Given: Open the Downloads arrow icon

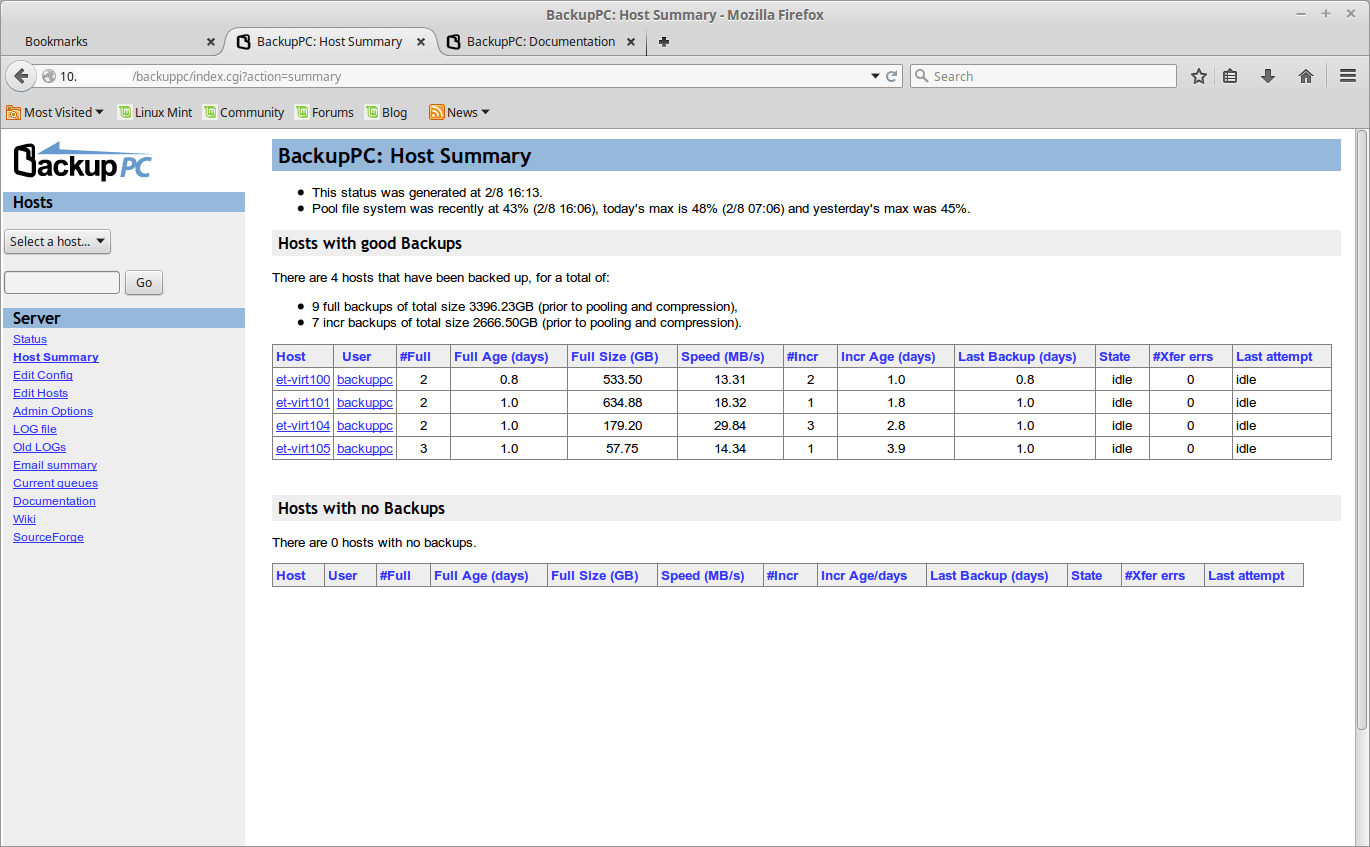Looking at the screenshot, I should (1268, 76).
